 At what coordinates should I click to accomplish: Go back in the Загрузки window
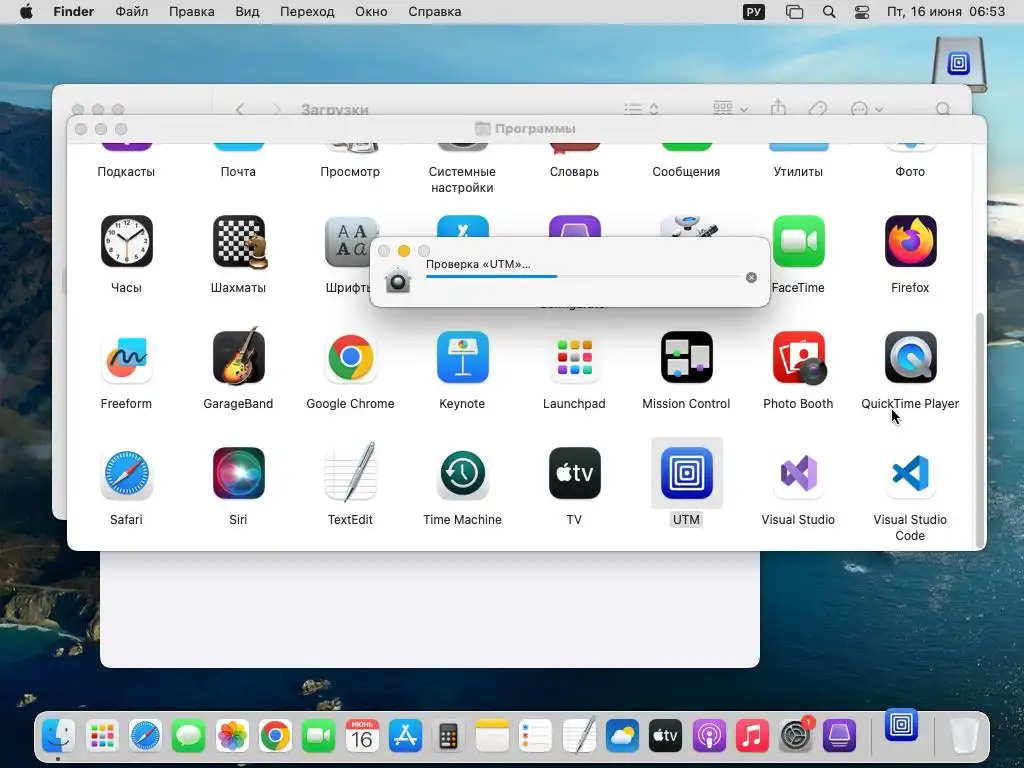pos(240,109)
